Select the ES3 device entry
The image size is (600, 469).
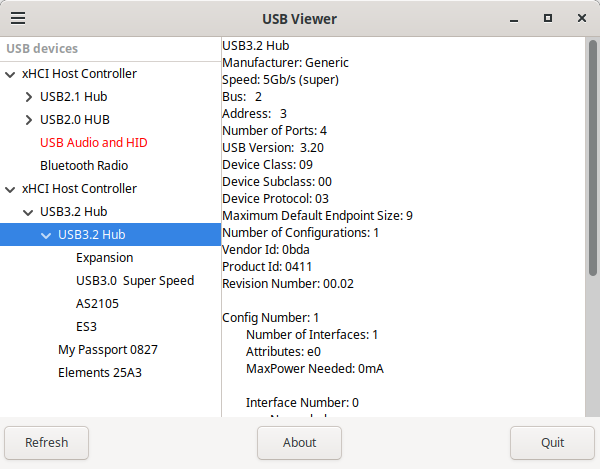click(86, 327)
